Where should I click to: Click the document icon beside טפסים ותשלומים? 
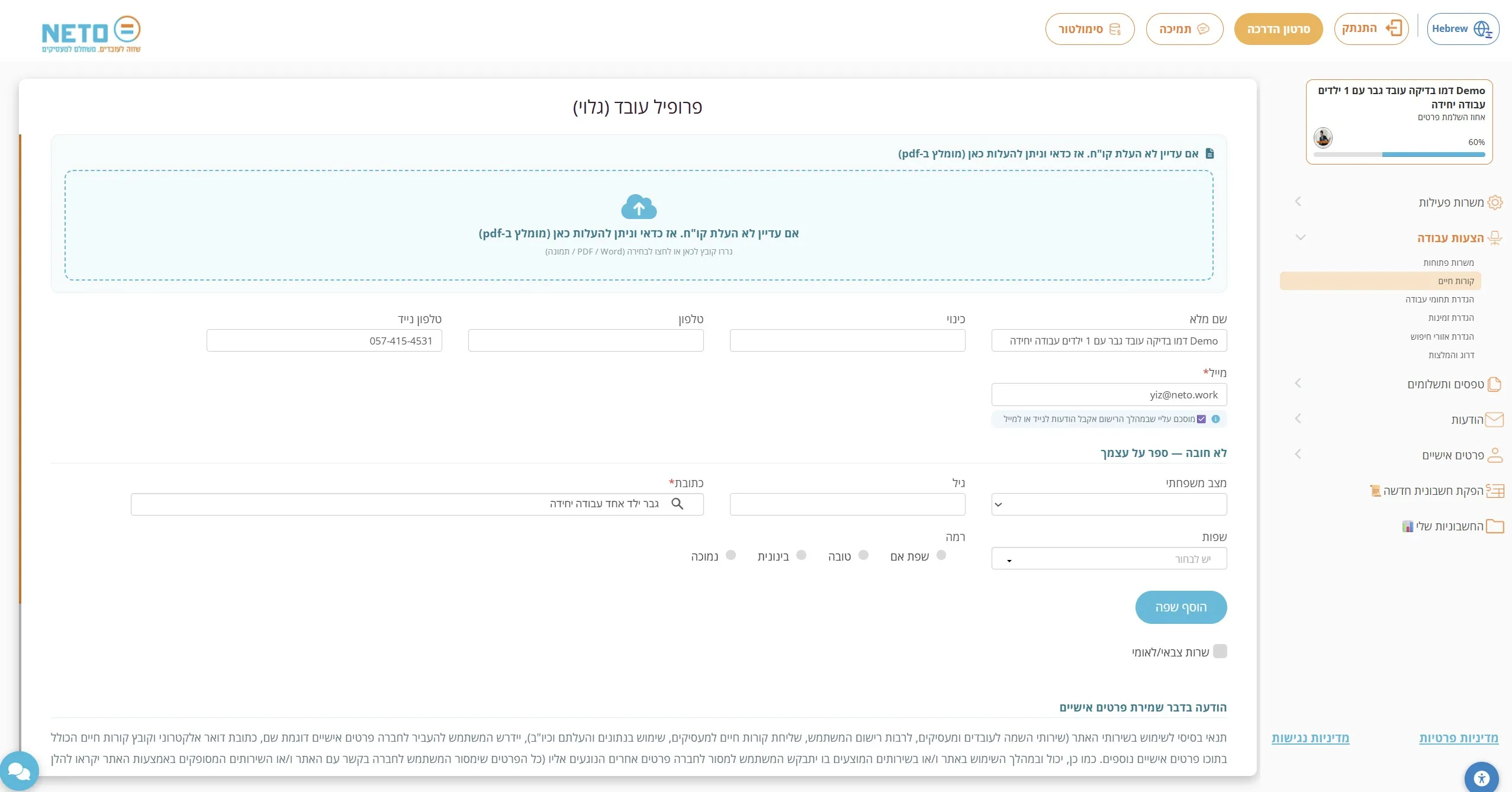pyautogui.click(x=1495, y=384)
